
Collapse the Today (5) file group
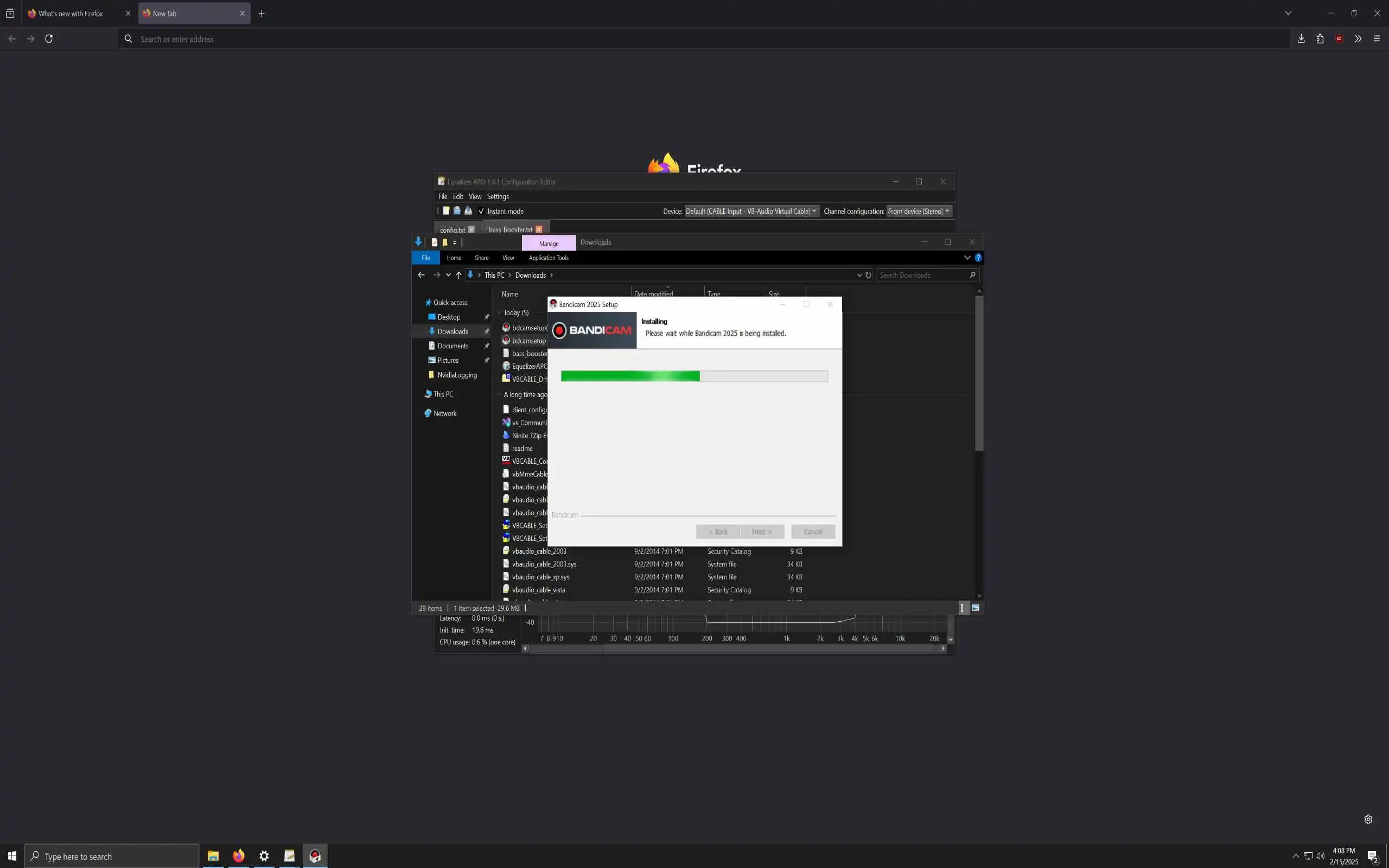tap(499, 312)
